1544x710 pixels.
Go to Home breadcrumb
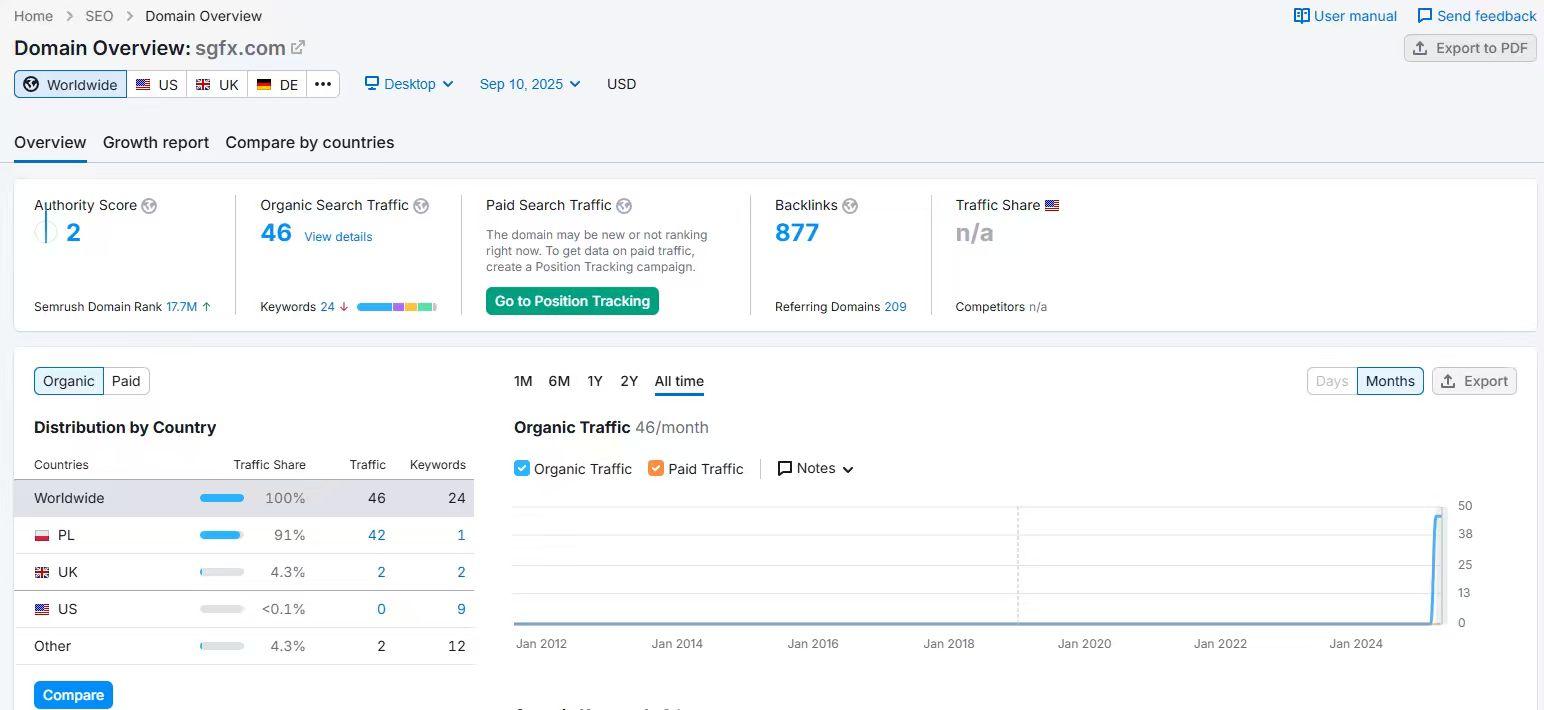tap(33, 16)
